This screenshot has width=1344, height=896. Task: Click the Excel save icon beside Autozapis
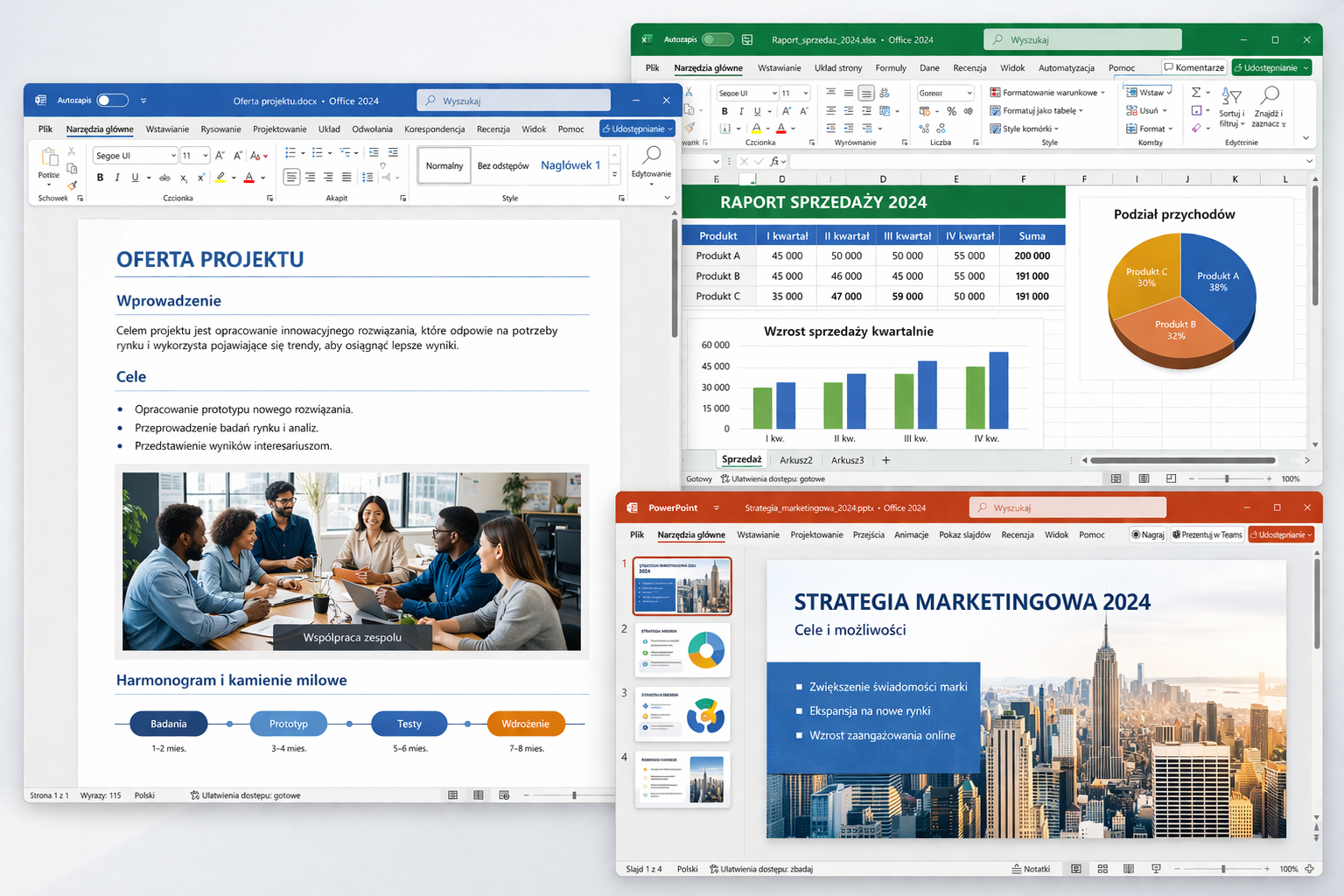tap(747, 39)
